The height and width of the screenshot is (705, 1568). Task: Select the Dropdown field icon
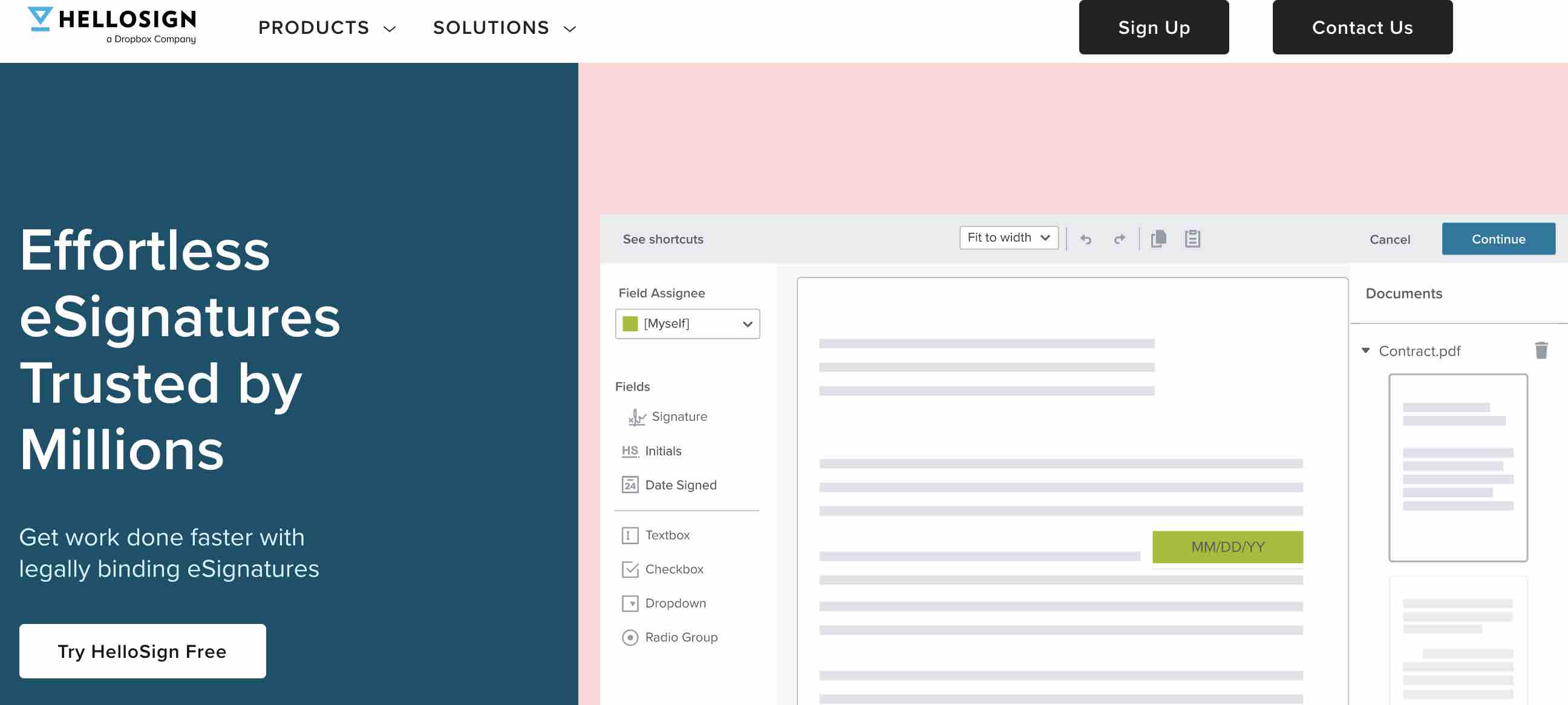click(629, 603)
